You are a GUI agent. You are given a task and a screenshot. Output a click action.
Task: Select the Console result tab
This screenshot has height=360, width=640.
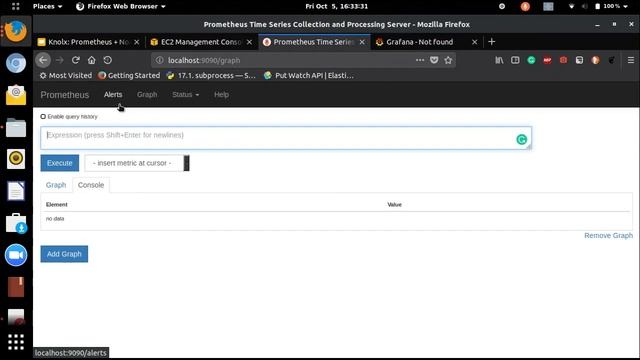click(91, 185)
